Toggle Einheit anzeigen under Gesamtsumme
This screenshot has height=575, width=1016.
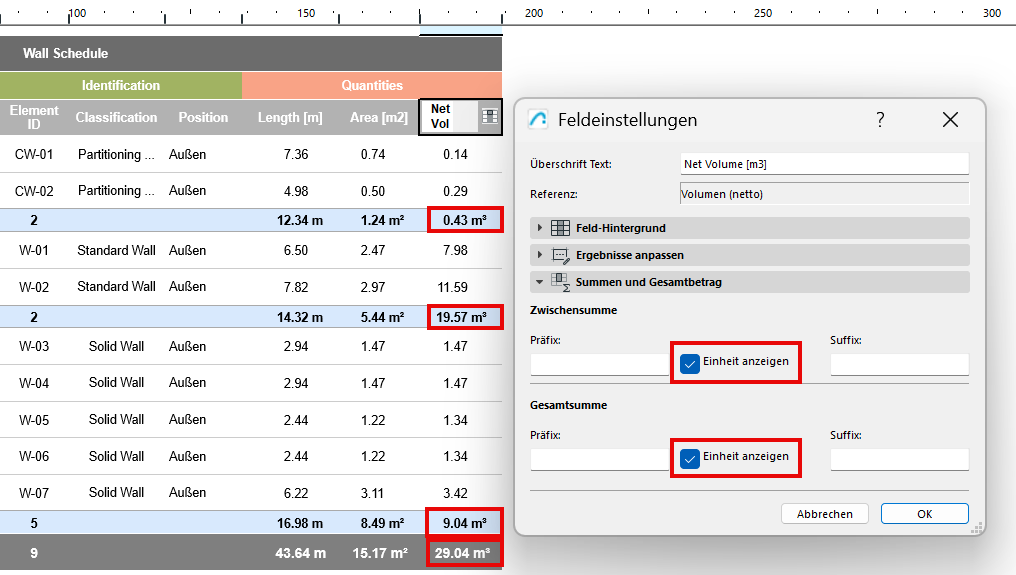tap(689, 458)
